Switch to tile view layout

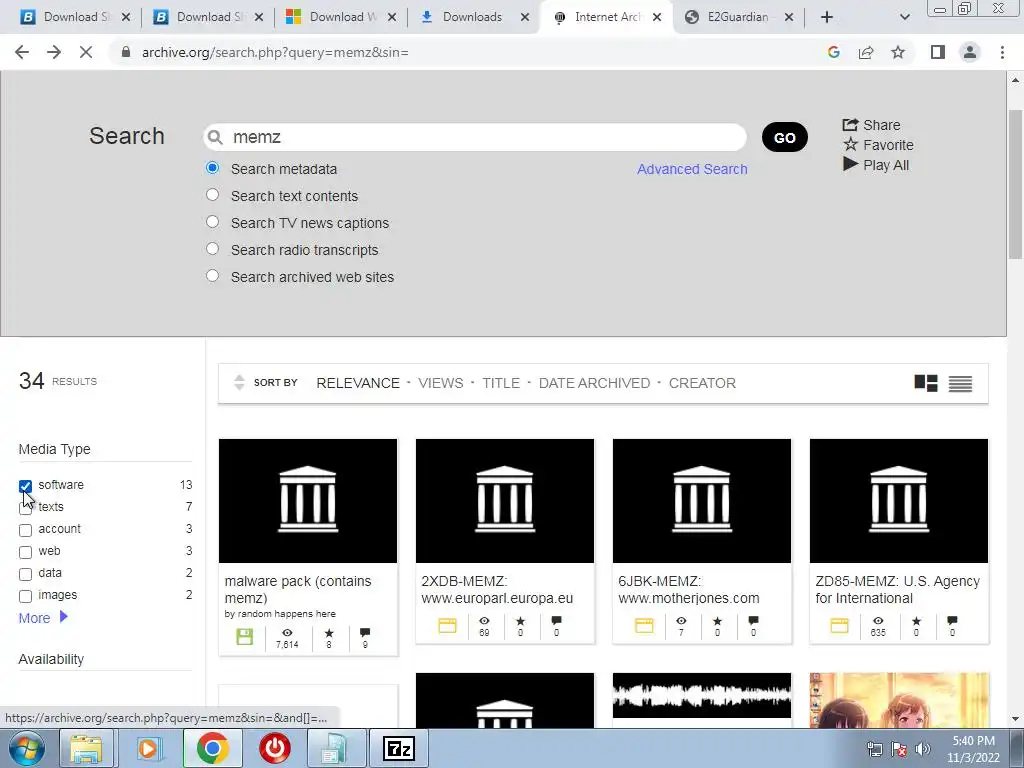[925, 383]
